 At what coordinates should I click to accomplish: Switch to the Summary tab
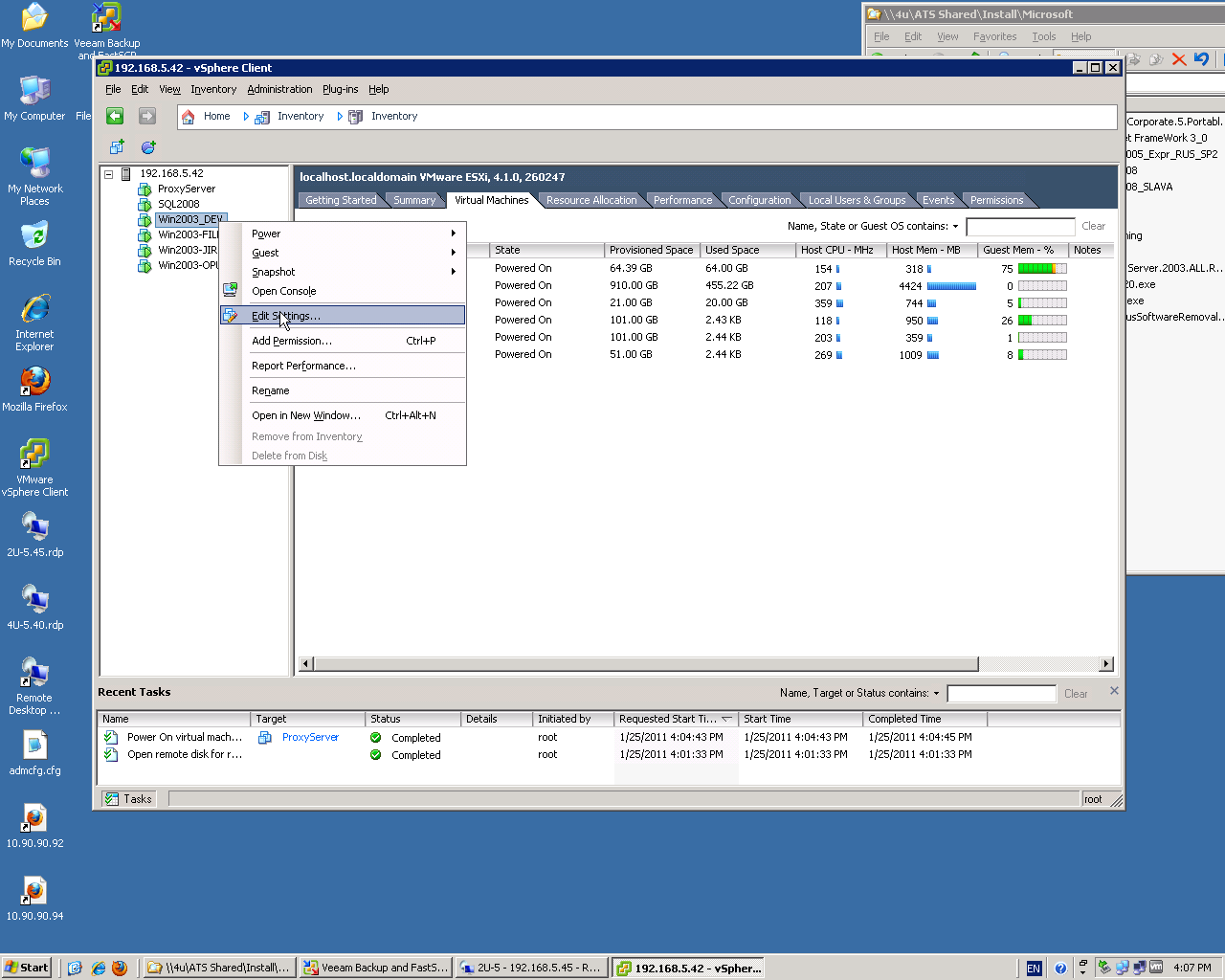pyautogui.click(x=414, y=200)
